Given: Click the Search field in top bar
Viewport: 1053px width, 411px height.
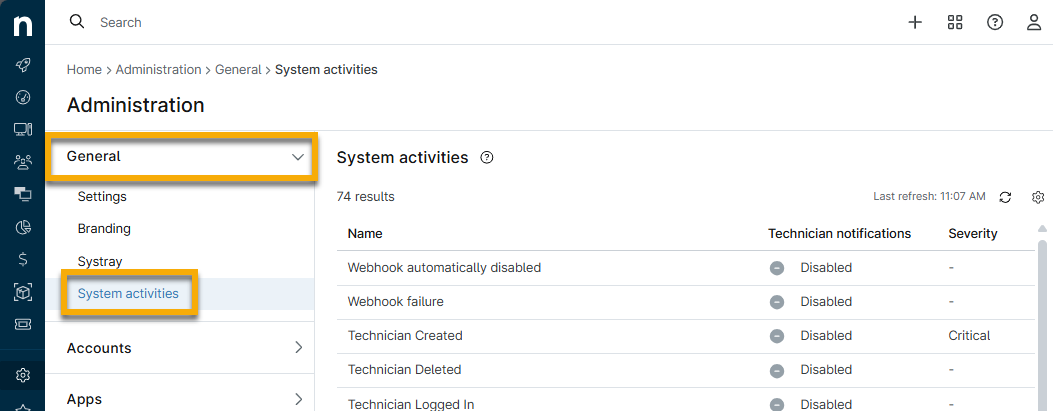Looking at the screenshot, I should click(300, 22).
